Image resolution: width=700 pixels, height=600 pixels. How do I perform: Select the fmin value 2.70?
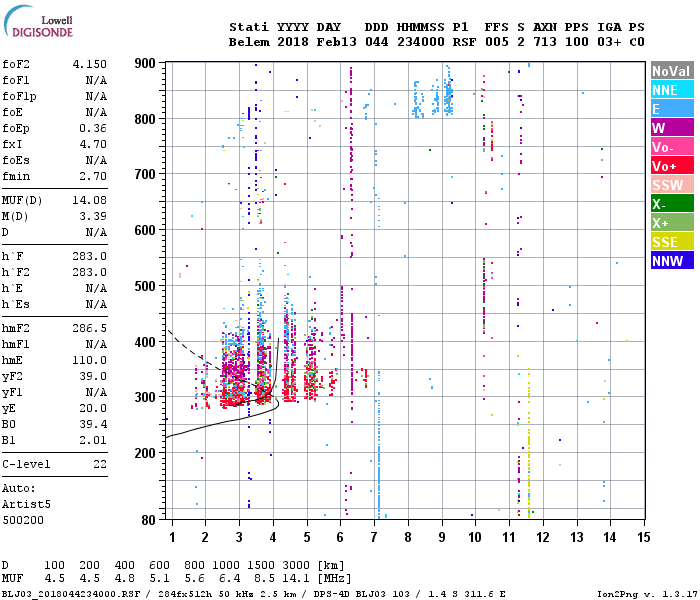coord(93,176)
